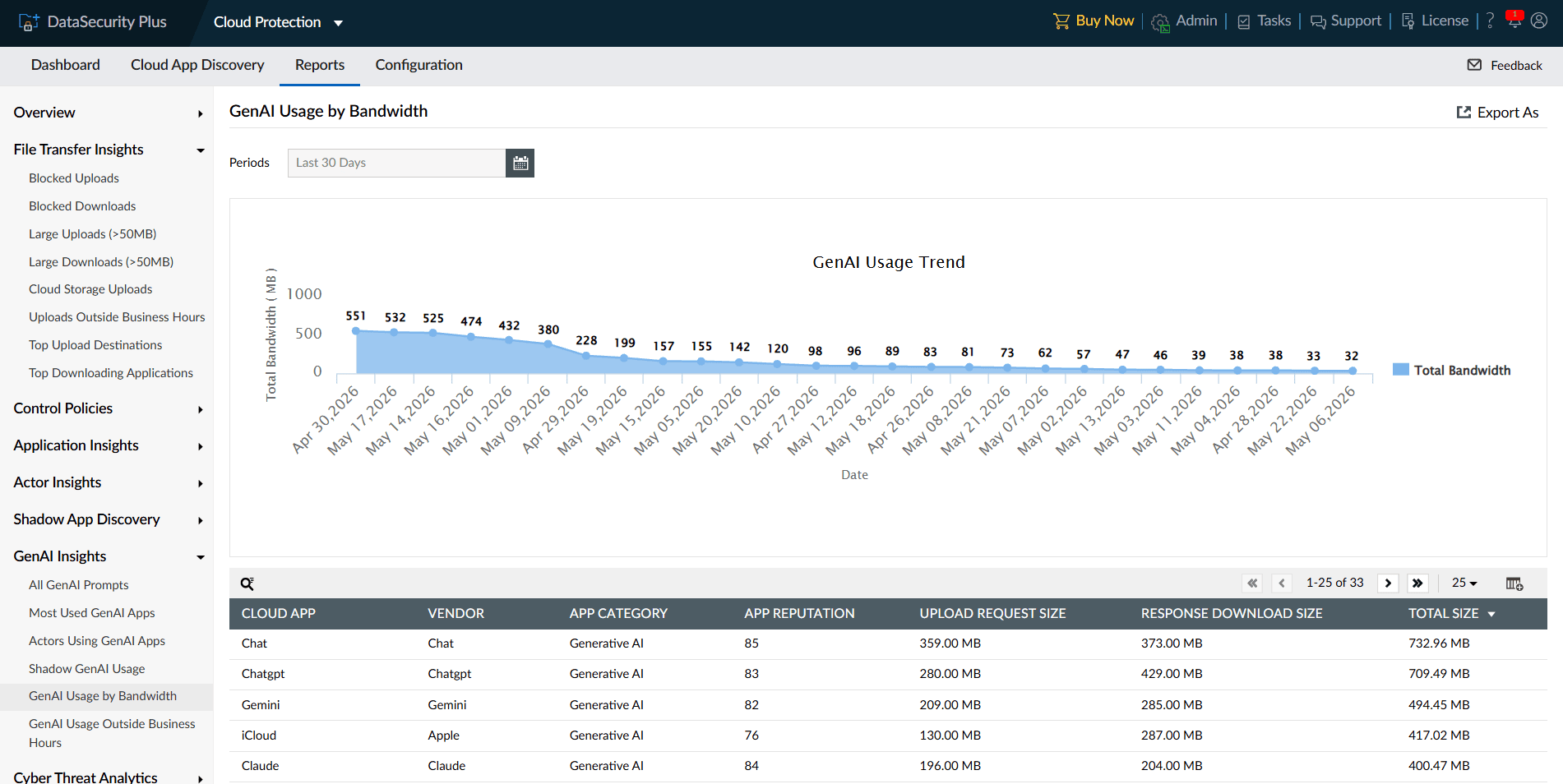Open the add/remove columns icon
Screen dimensions: 1563x784
click(1514, 583)
